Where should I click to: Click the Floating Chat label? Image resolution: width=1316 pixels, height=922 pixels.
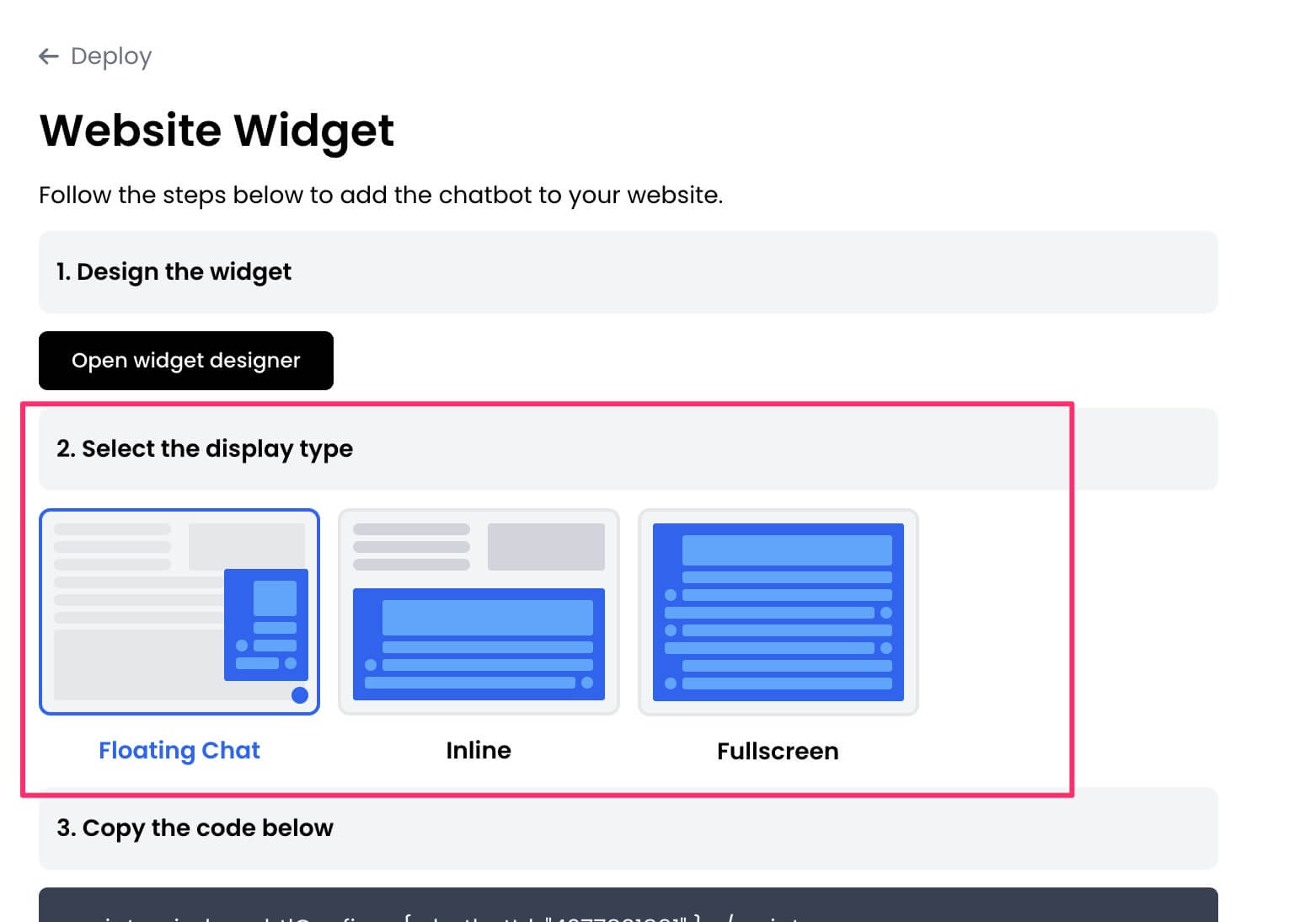pos(179,750)
